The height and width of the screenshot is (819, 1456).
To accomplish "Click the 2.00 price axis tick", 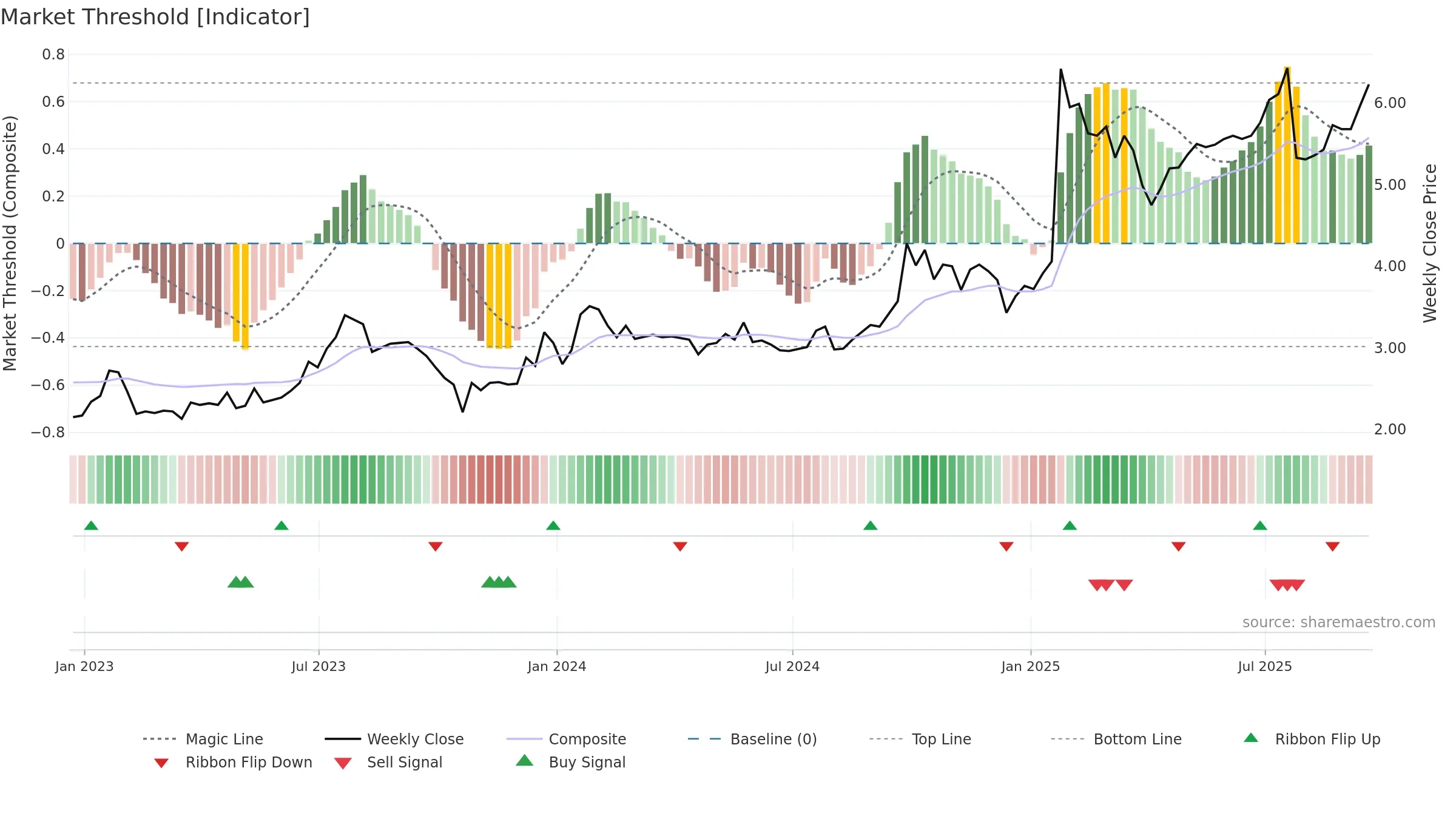I will coord(1390,429).
